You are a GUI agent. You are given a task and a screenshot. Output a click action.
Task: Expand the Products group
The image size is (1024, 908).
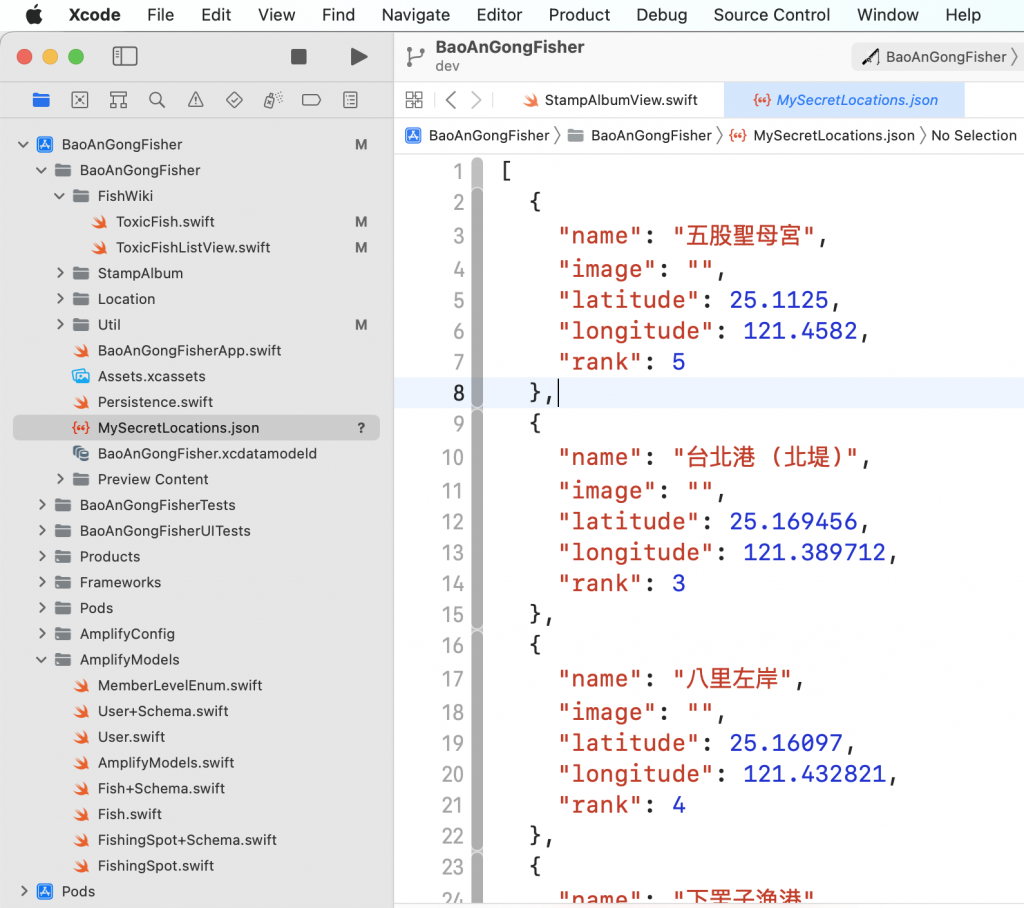(42, 557)
